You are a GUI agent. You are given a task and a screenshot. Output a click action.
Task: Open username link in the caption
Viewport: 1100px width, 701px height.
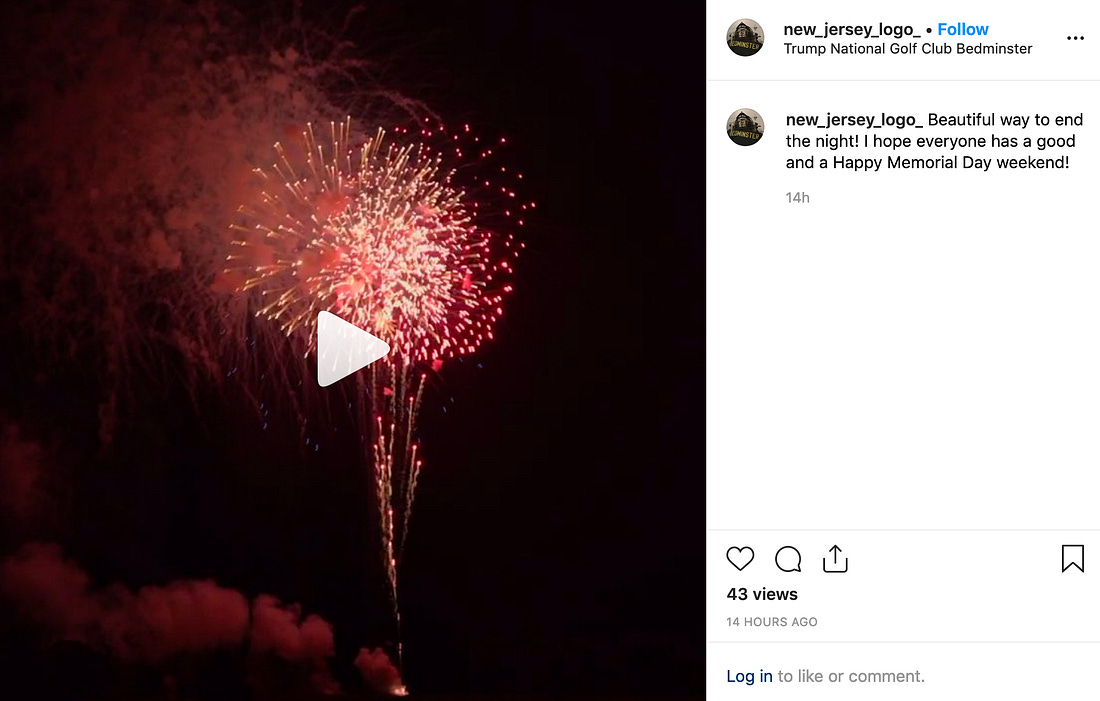click(854, 120)
